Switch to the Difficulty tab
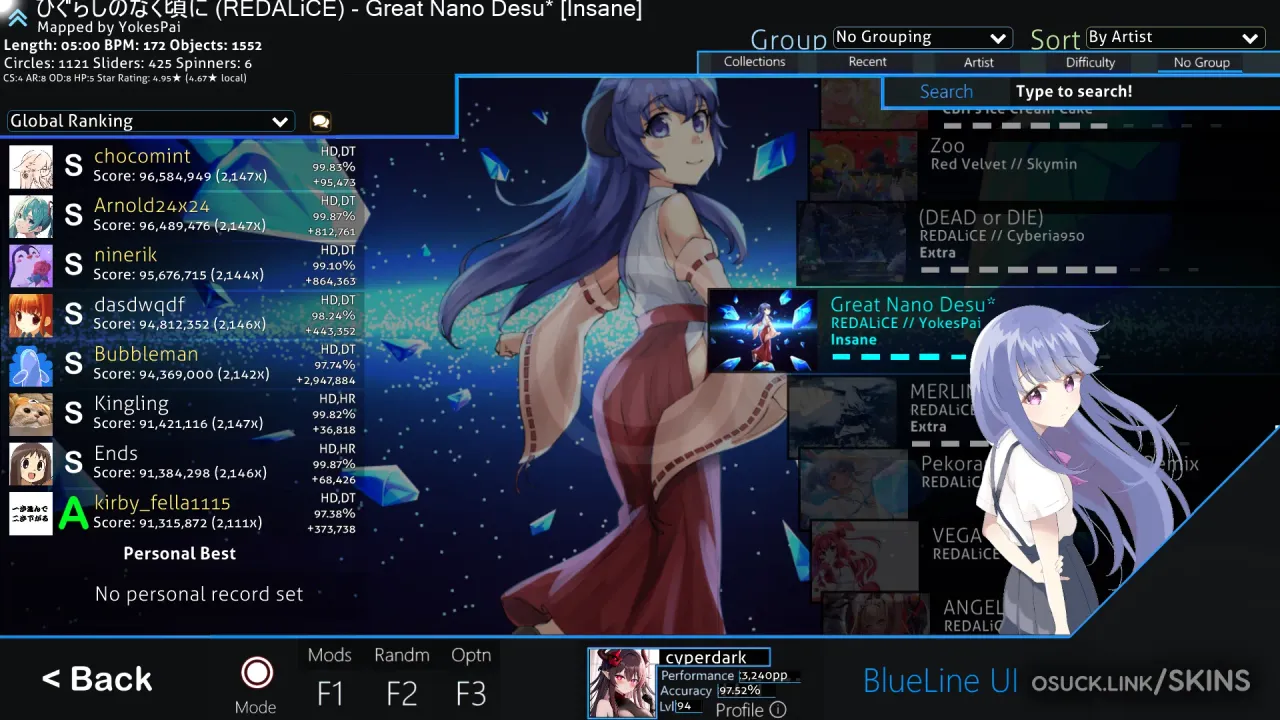The height and width of the screenshot is (720, 1280). click(1090, 62)
